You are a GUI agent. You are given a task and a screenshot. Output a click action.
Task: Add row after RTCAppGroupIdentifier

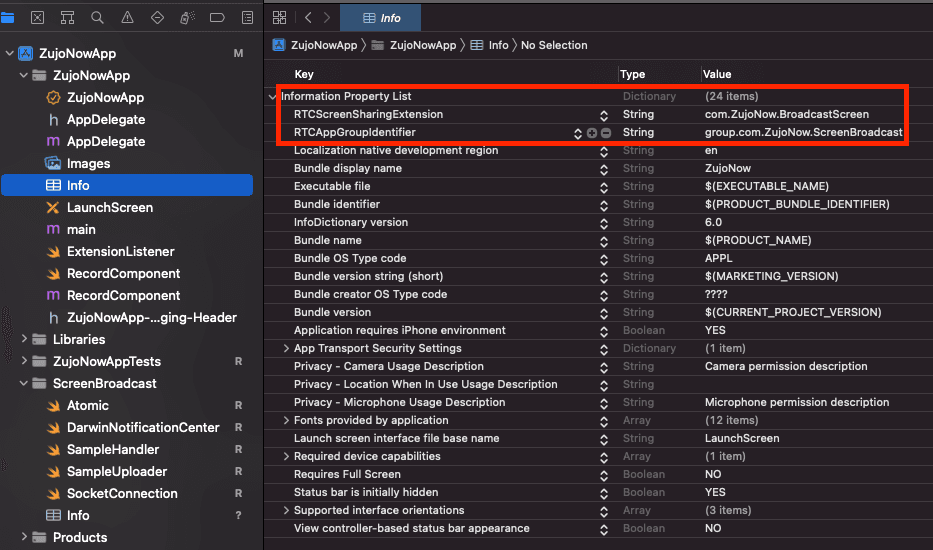[591, 133]
